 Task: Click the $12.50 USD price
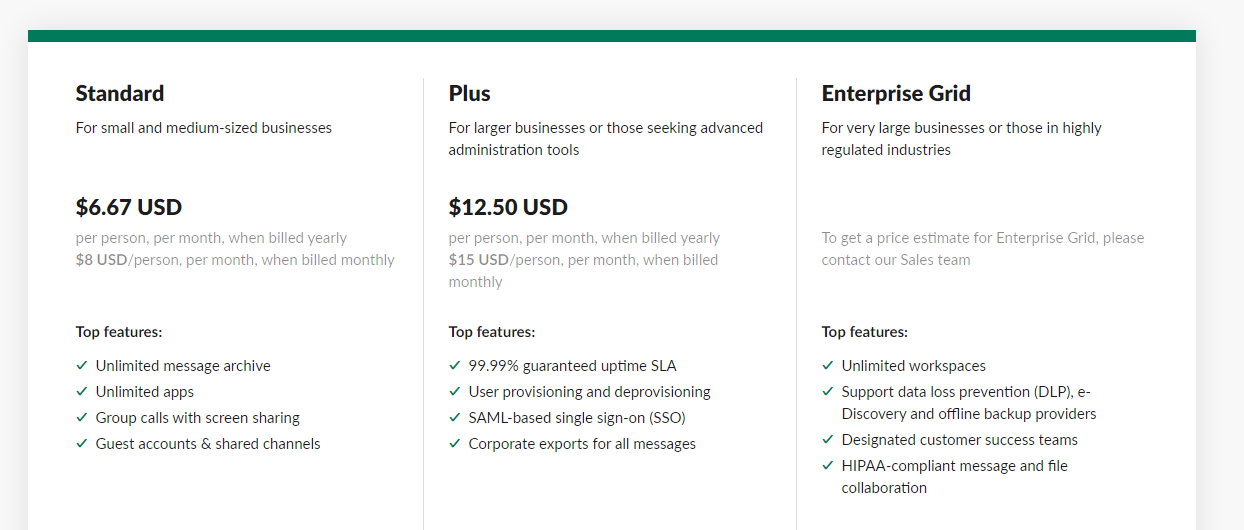tap(508, 208)
